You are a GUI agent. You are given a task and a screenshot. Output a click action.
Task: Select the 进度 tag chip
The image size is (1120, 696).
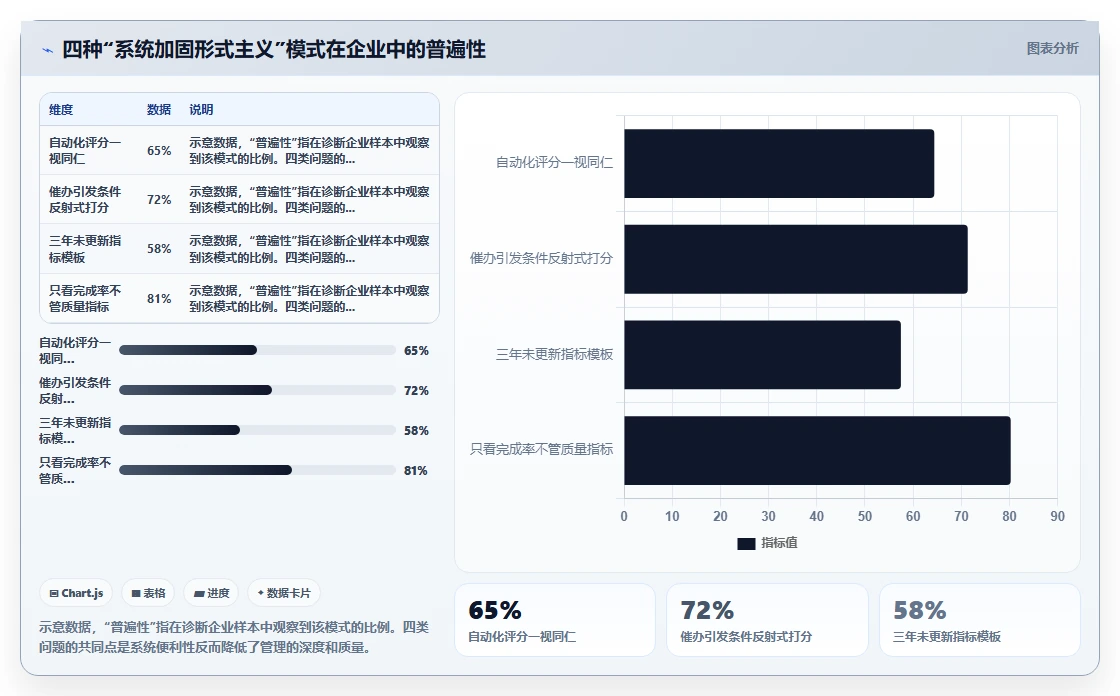211,593
